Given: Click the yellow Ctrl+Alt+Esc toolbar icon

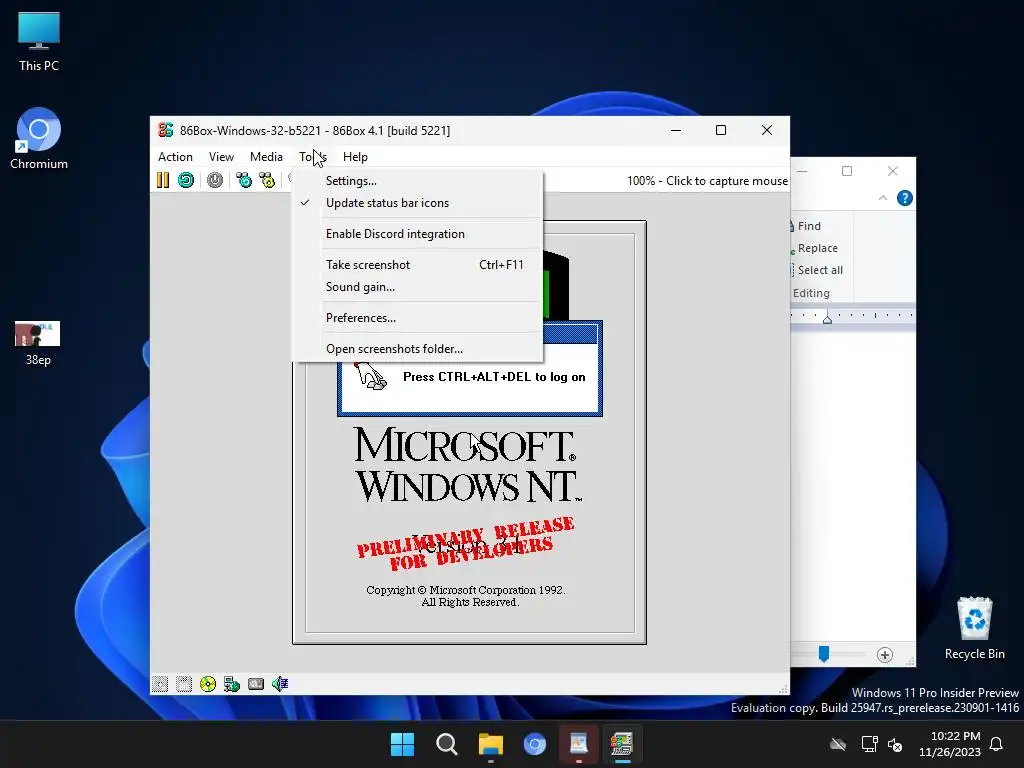Looking at the screenshot, I should pyautogui.click(x=267, y=180).
